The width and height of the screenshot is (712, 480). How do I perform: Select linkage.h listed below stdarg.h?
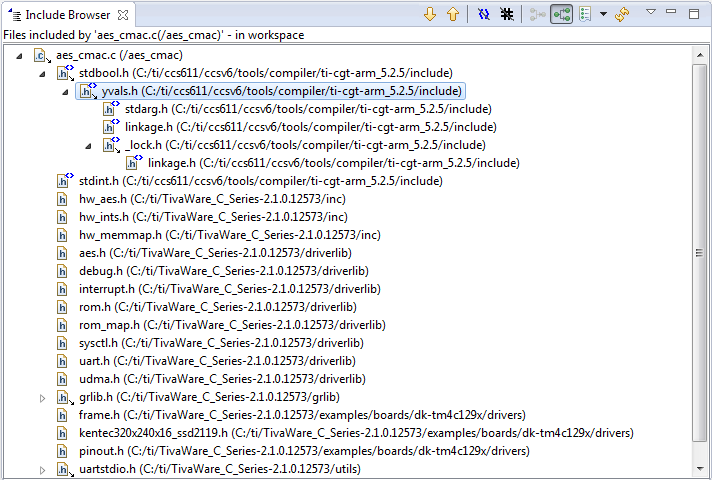311,127
